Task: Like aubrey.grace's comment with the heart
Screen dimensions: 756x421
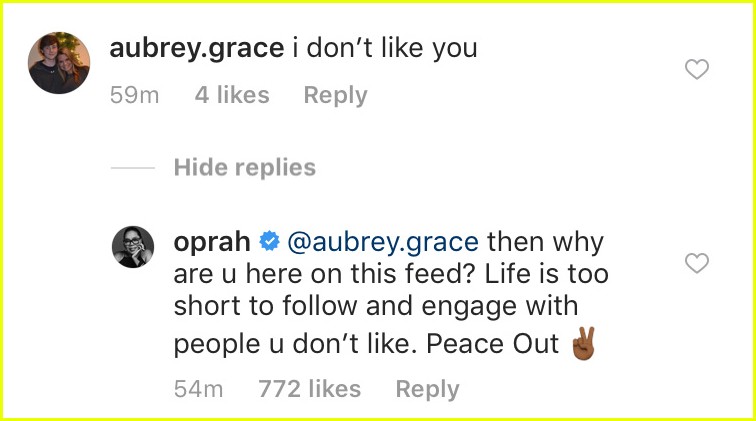Action: point(697,69)
